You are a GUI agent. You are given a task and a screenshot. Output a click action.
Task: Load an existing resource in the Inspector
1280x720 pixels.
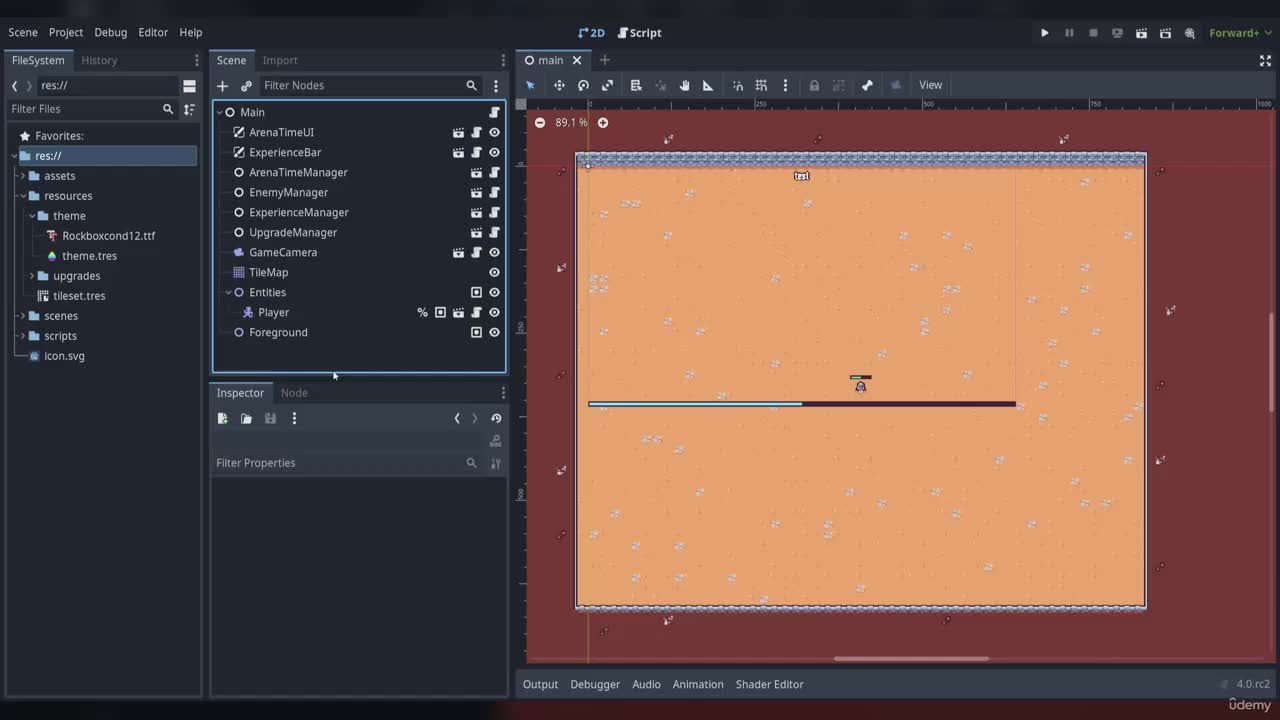246,418
